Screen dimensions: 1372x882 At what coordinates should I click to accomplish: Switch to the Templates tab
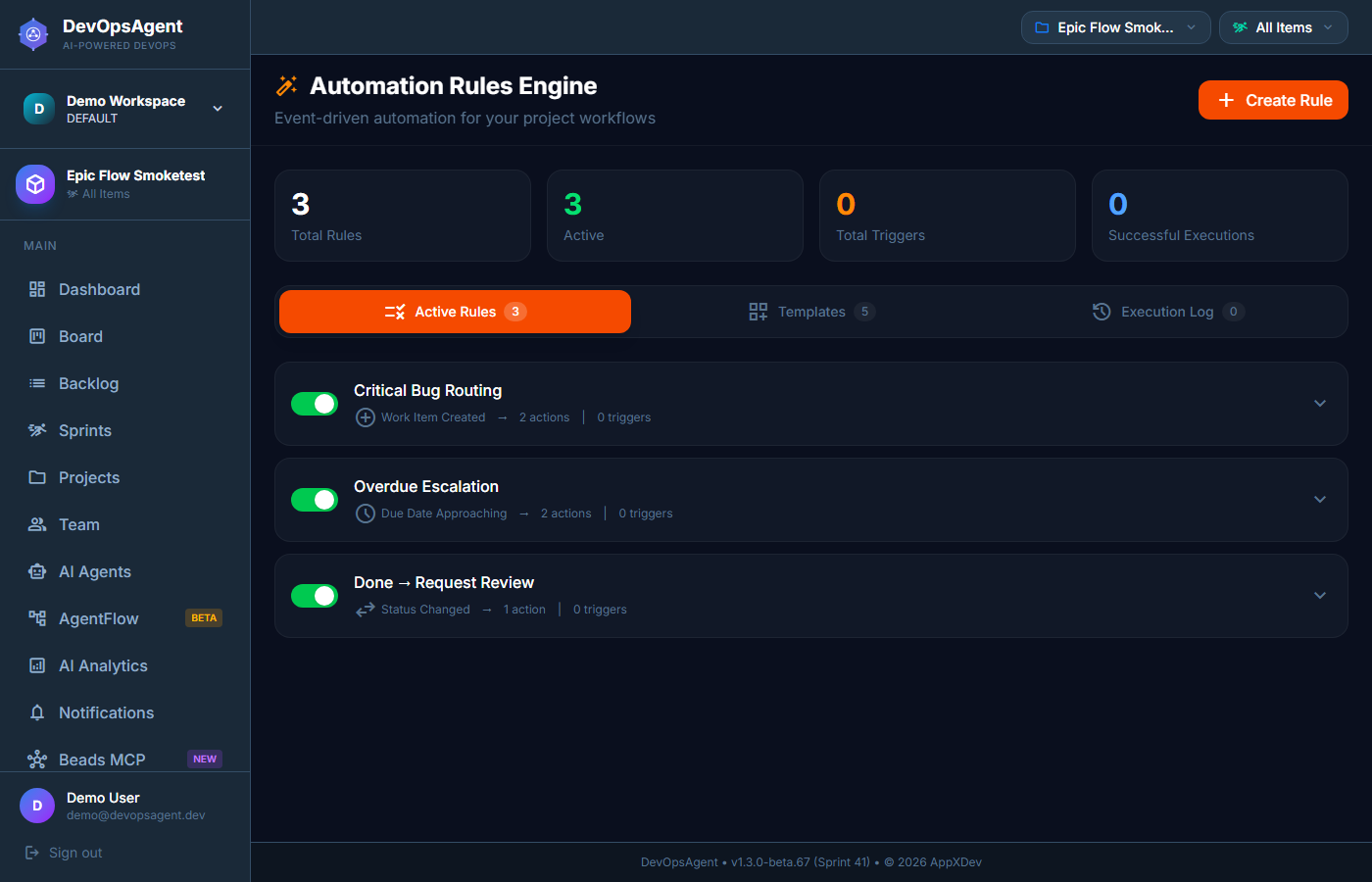[810, 312]
